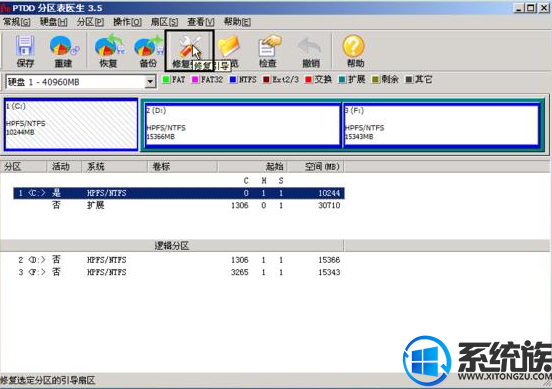Screen dimensions: 552x389
Task: Select the F: partition block in disk map
Action: coord(441,124)
